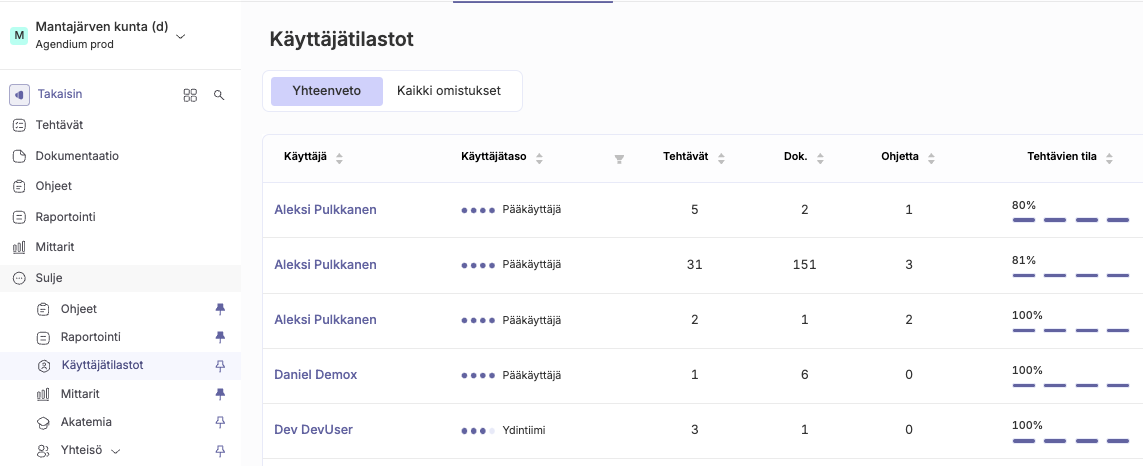Image resolution: width=1143 pixels, height=466 pixels.
Task: Click Daniel Demox's 100% task progress bar
Action: coord(1071,385)
